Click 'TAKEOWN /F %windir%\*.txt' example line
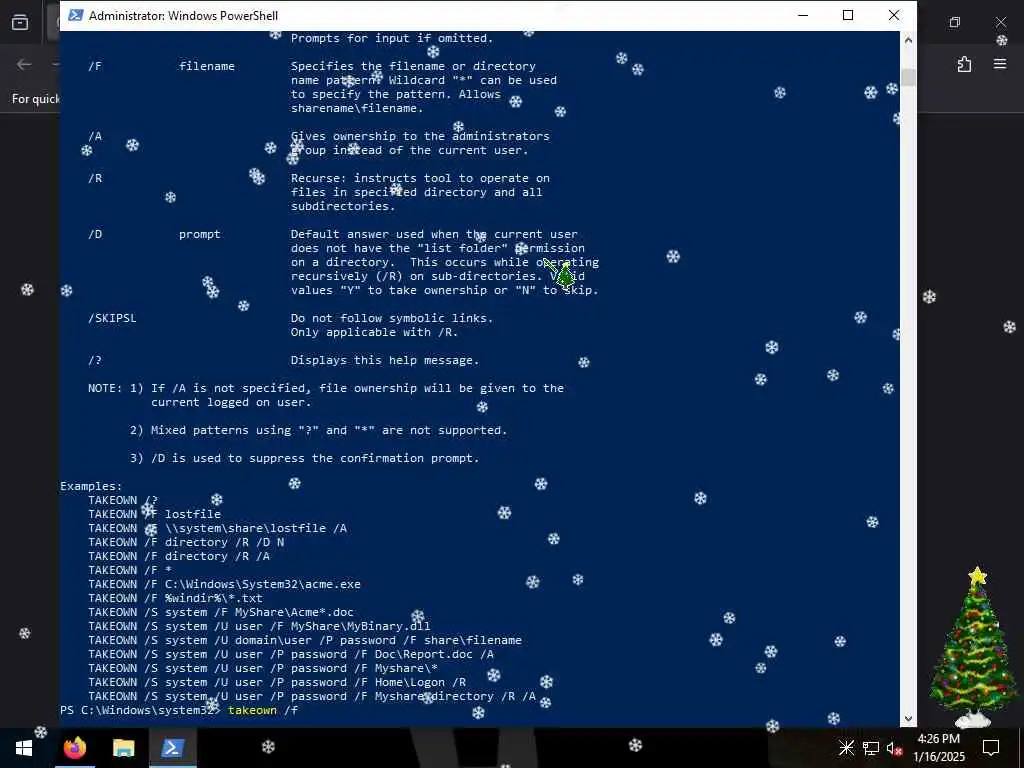1024x768 pixels. coord(175,598)
